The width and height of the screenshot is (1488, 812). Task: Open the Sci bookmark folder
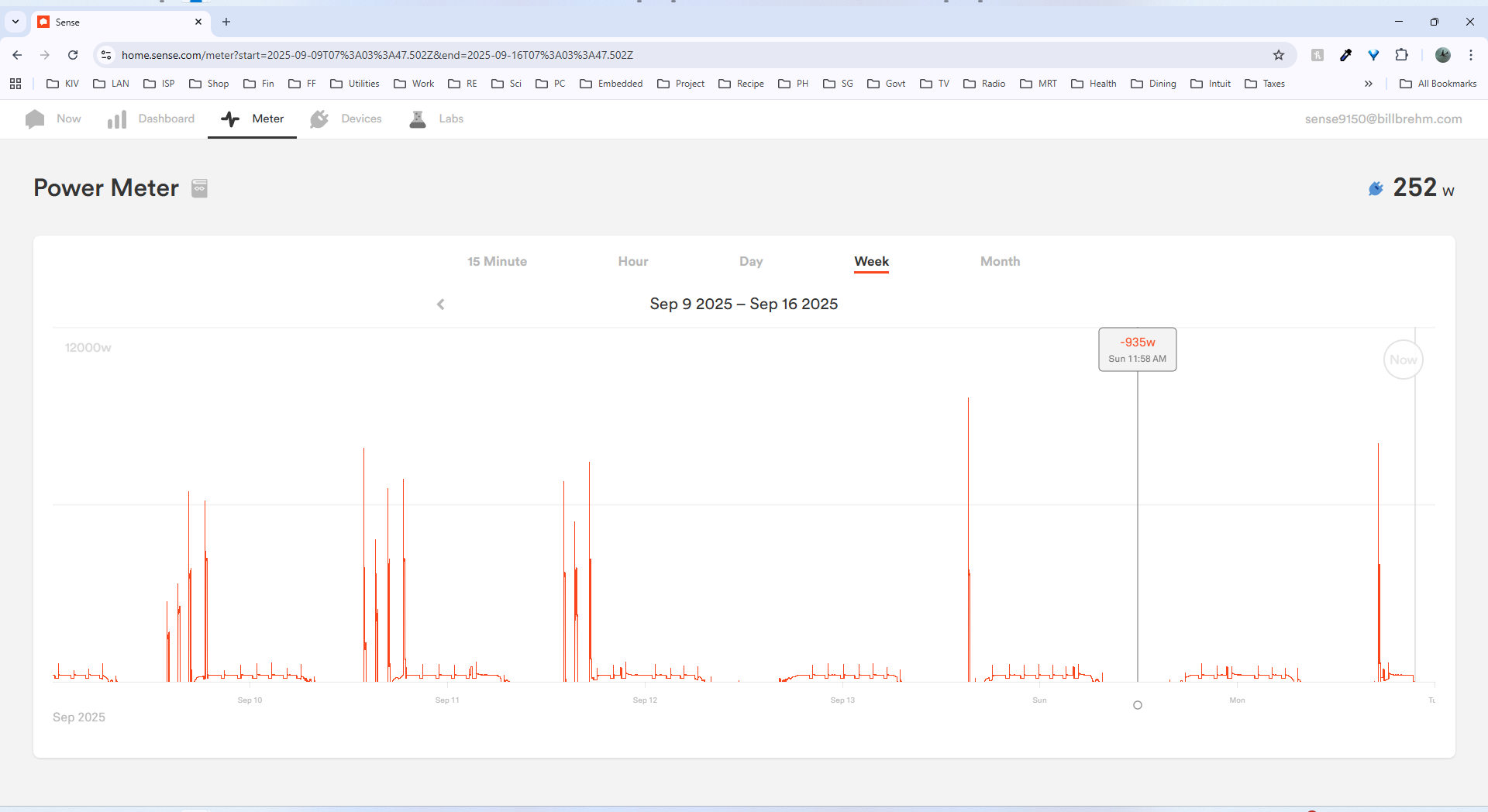point(507,84)
